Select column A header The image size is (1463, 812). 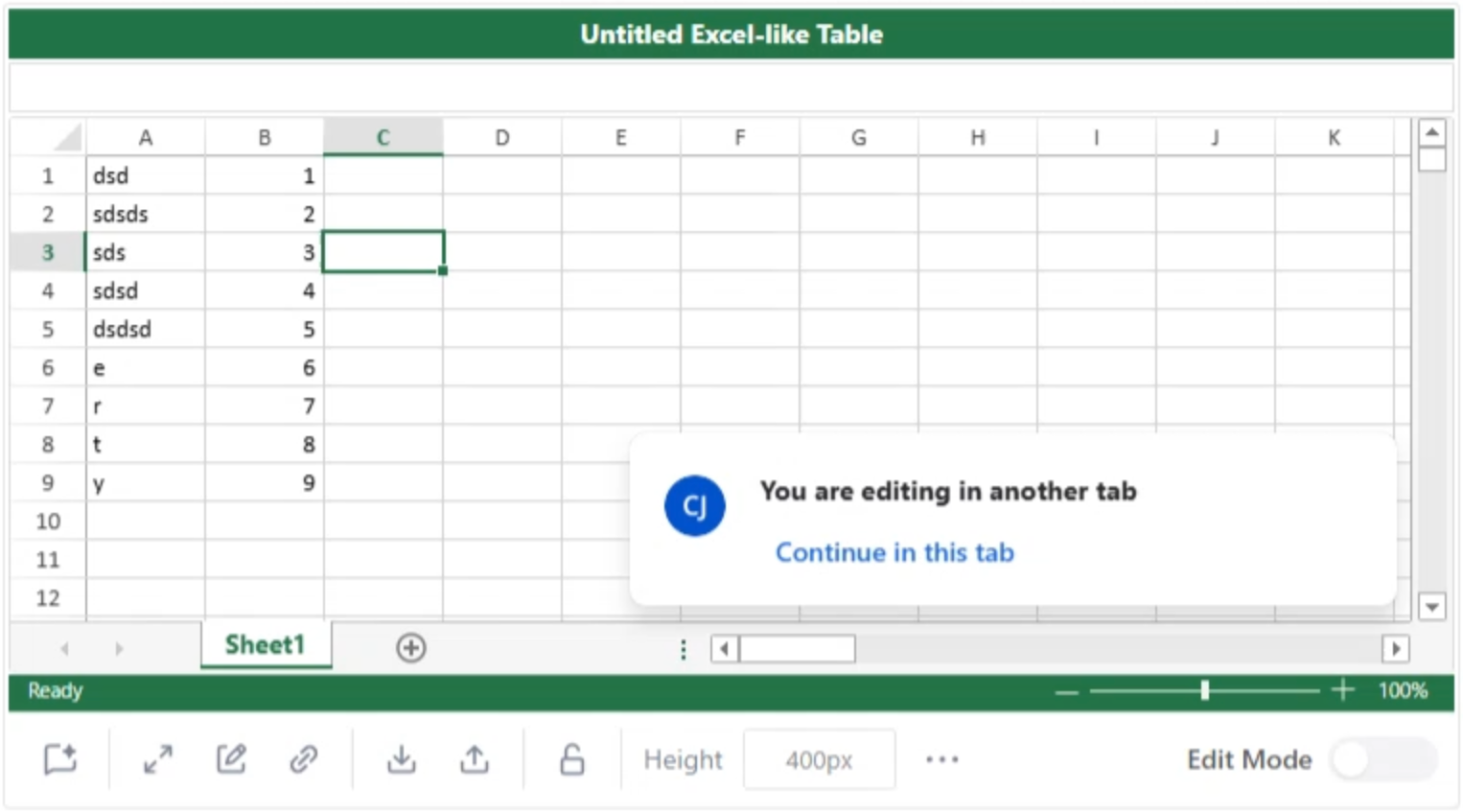146,138
